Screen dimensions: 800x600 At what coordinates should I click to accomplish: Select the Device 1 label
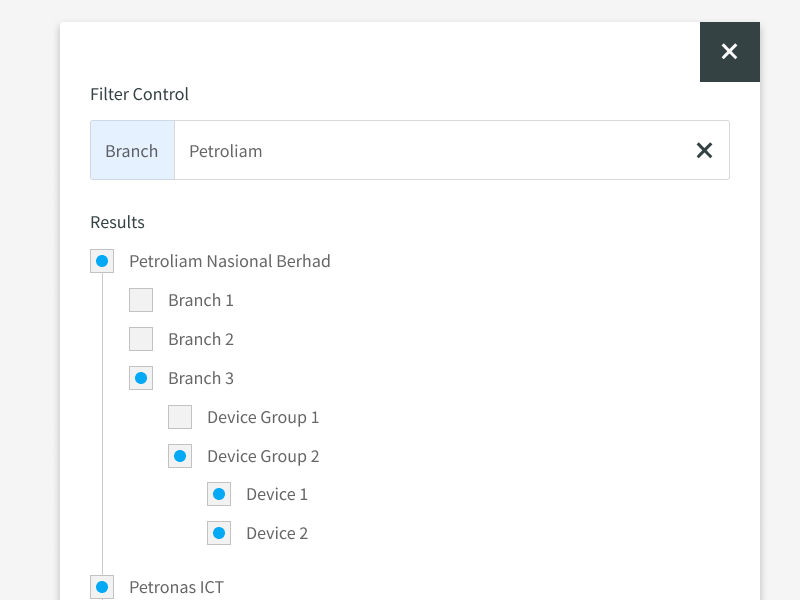click(x=276, y=493)
